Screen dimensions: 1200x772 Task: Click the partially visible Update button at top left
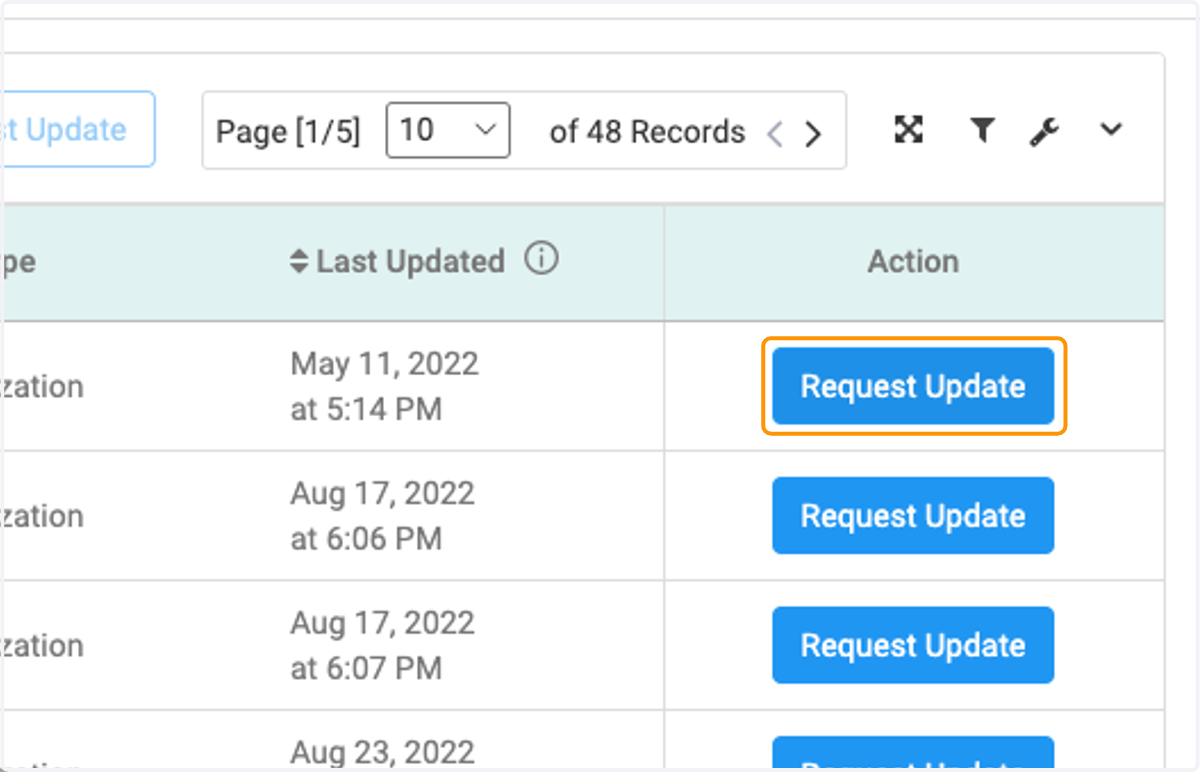pos(78,129)
